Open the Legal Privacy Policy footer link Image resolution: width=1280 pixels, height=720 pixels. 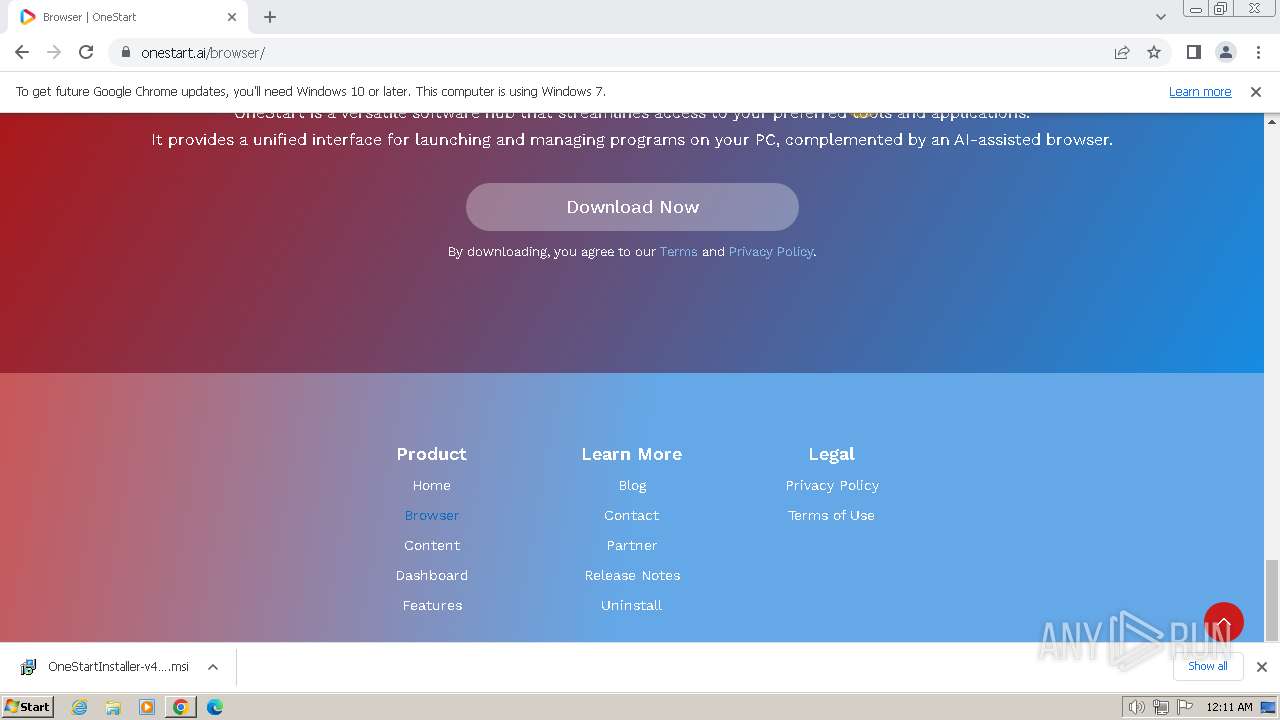pos(832,486)
